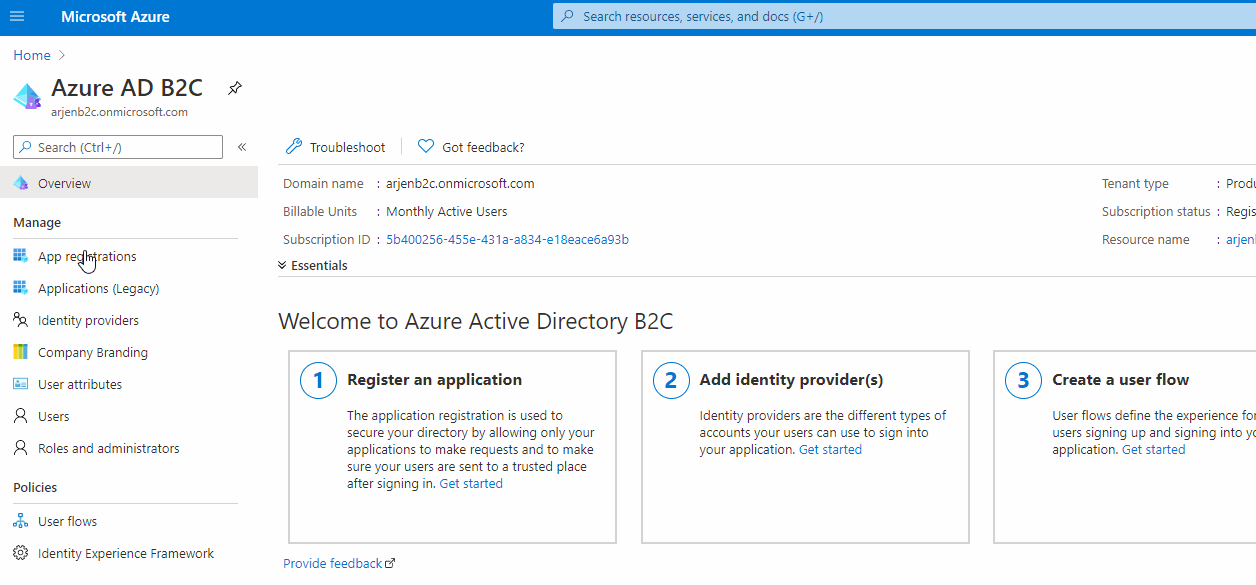1256x585 pixels.
Task: Pin Azure AD B2C to dashboard
Action: tap(234, 88)
